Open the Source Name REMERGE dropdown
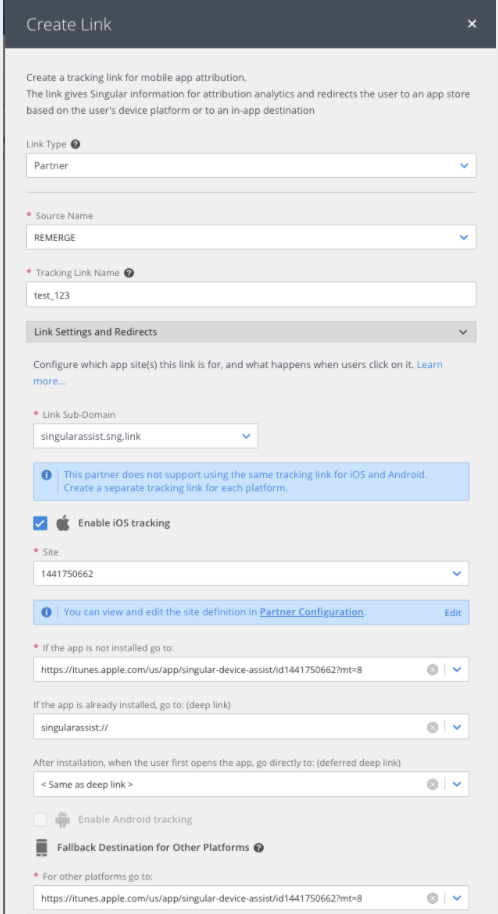The height and width of the screenshot is (914, 498). coord(251,237)
